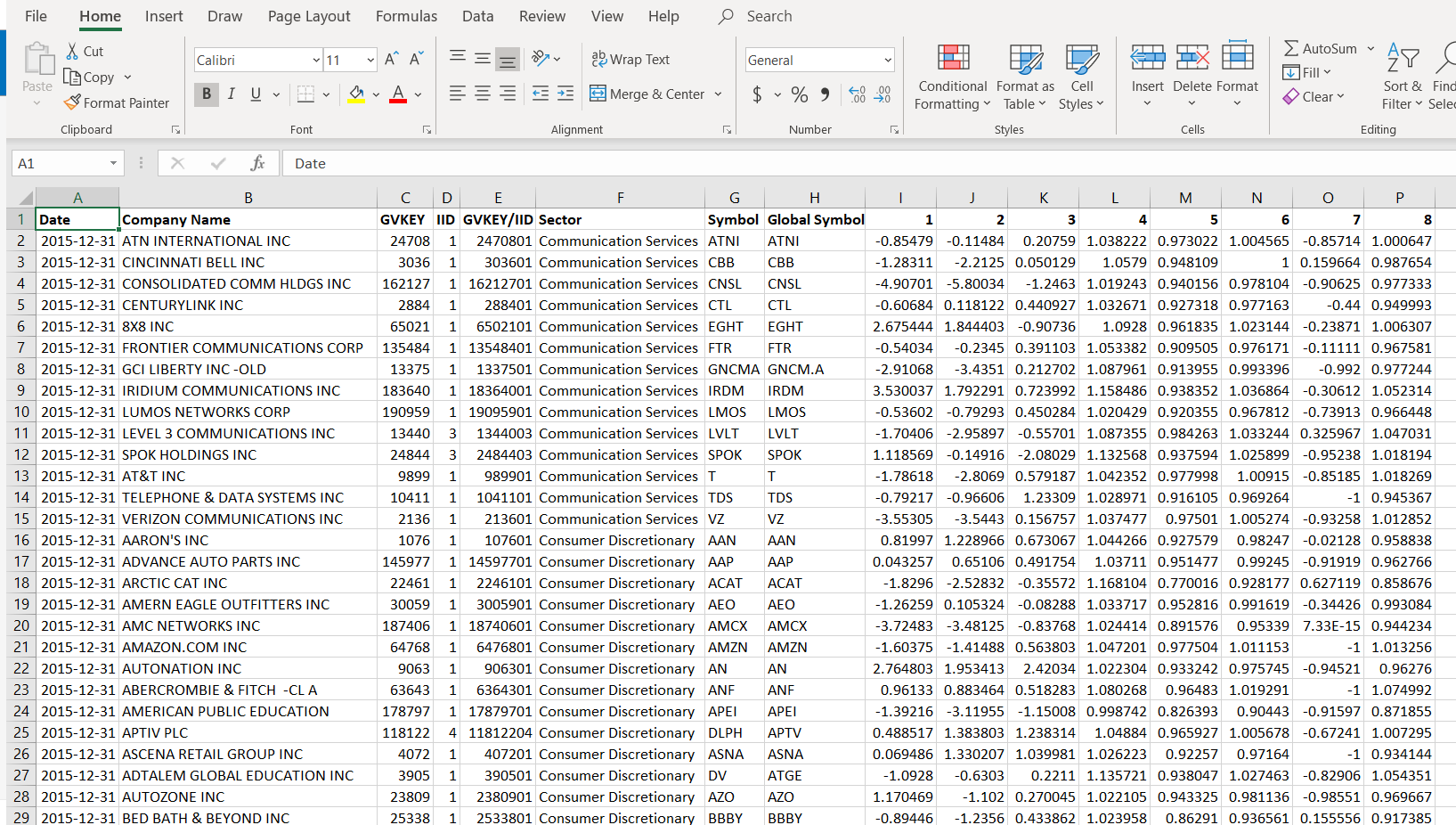Toggle Bottom Align vertical alignment

508,59
